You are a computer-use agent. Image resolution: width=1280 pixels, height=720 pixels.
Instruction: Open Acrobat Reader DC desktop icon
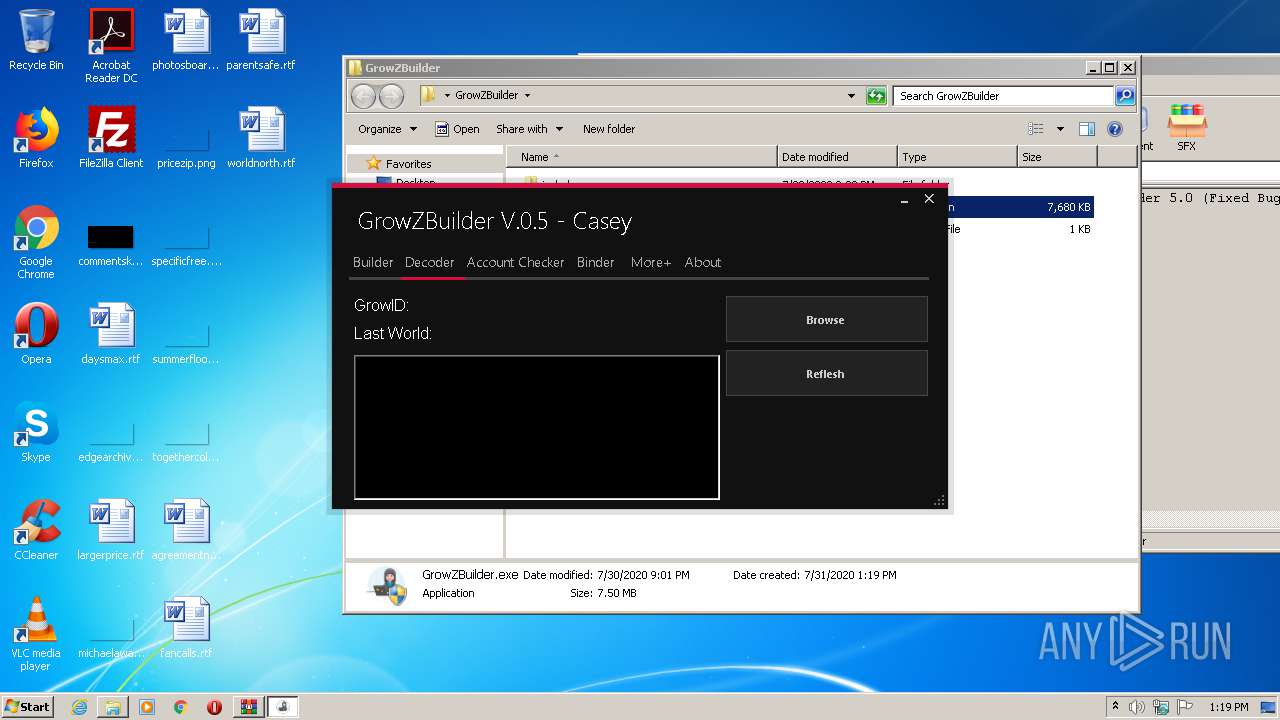tap(111, 46)
